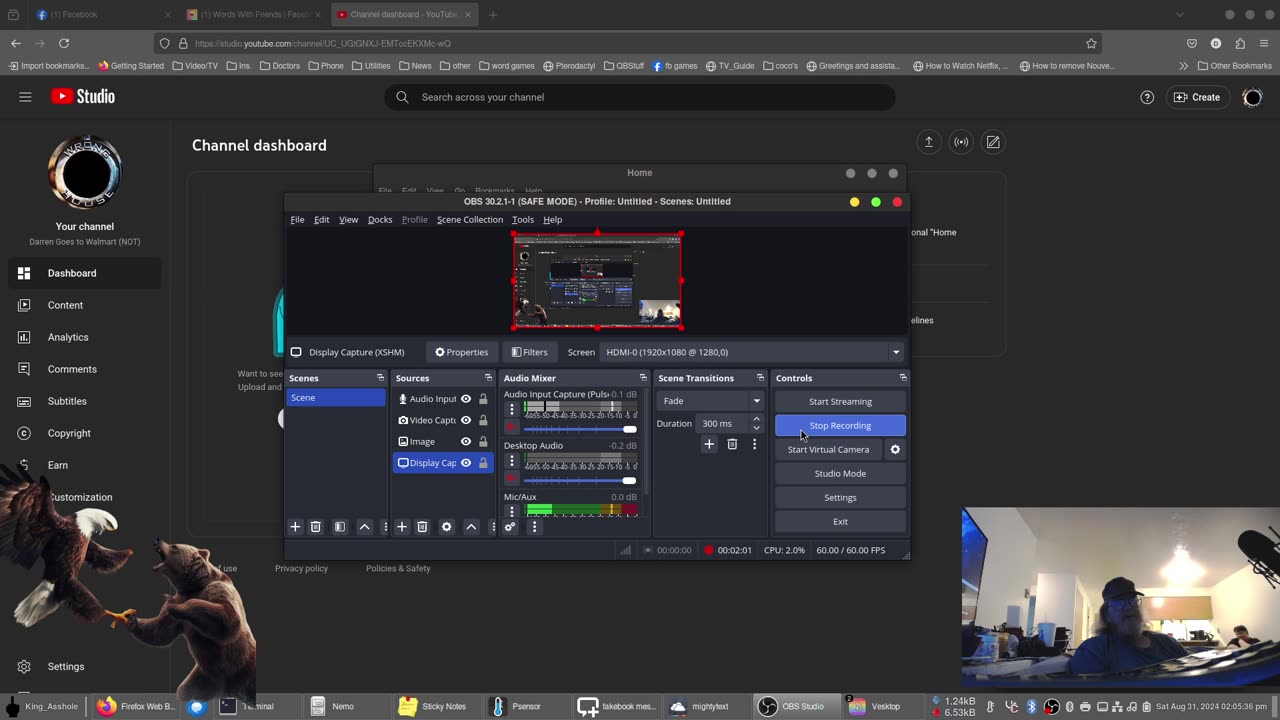Open the OBS View menu

click(348, 220)
